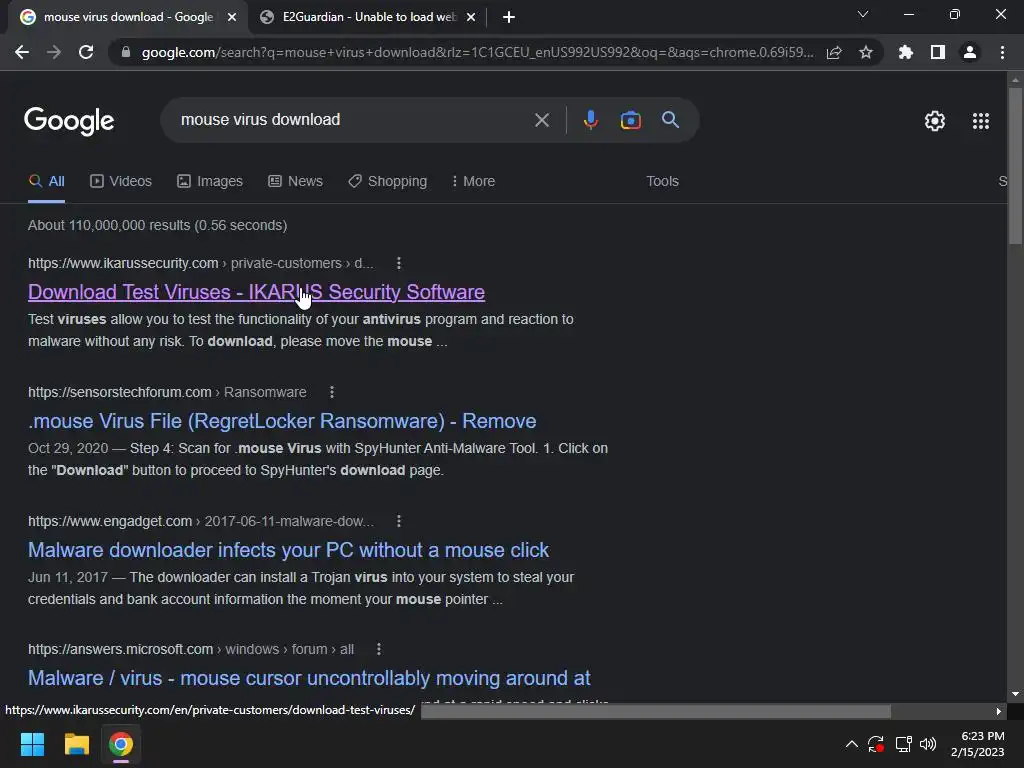
Task: Click the engadget.com URL breadcrumb
Action: [200, 521]
